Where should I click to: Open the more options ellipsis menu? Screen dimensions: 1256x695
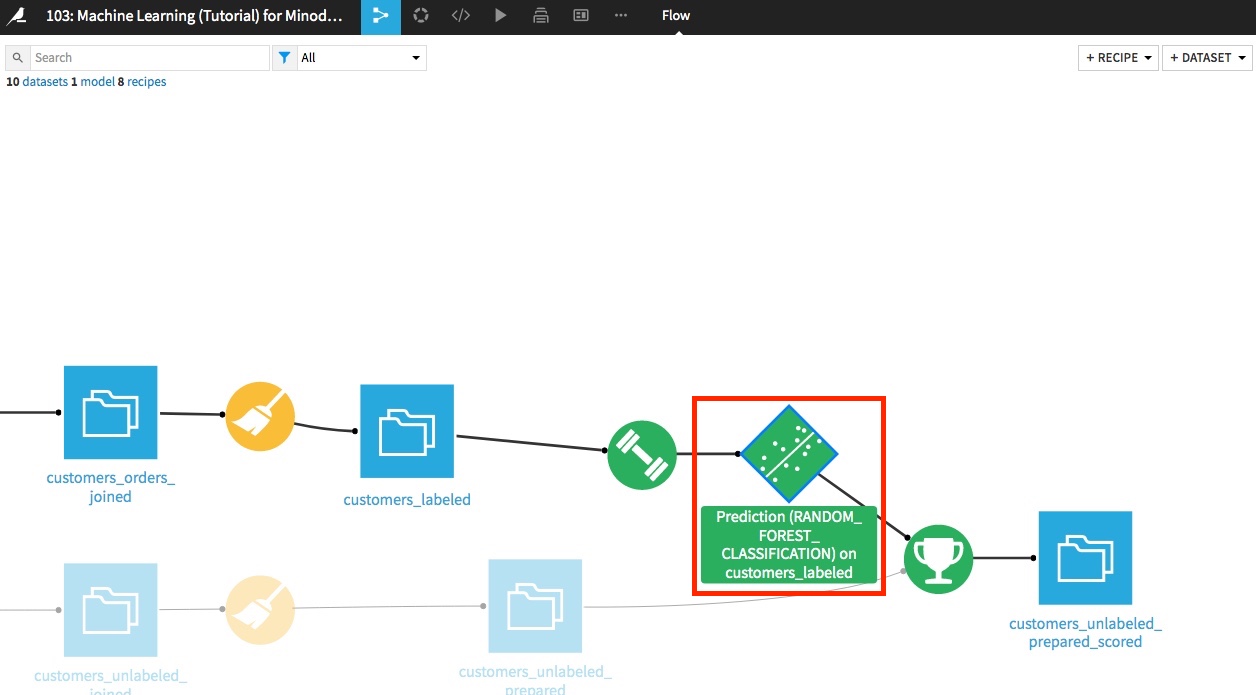click(x=621, y=16)
